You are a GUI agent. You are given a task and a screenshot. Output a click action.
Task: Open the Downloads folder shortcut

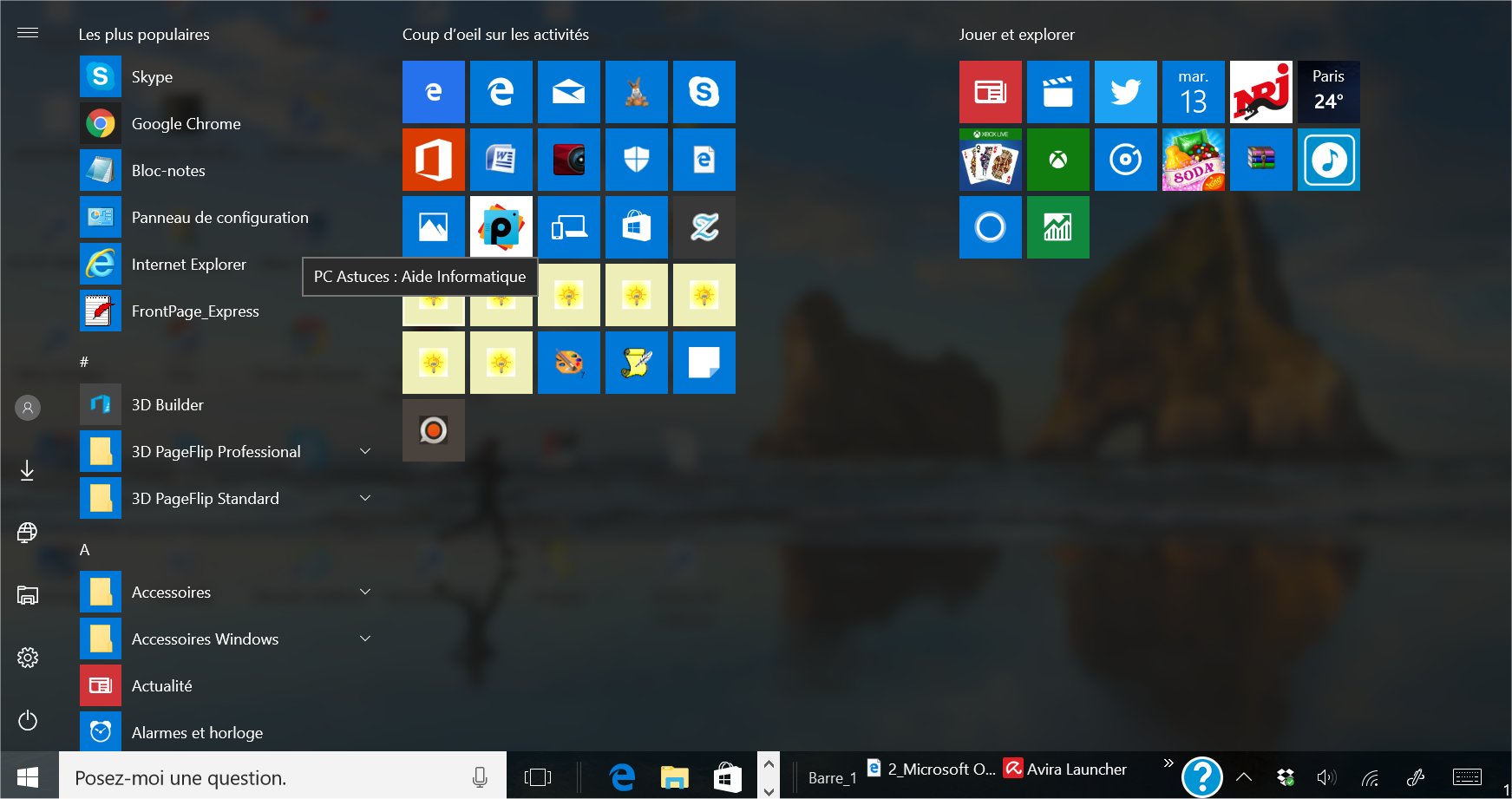[28, 470]
